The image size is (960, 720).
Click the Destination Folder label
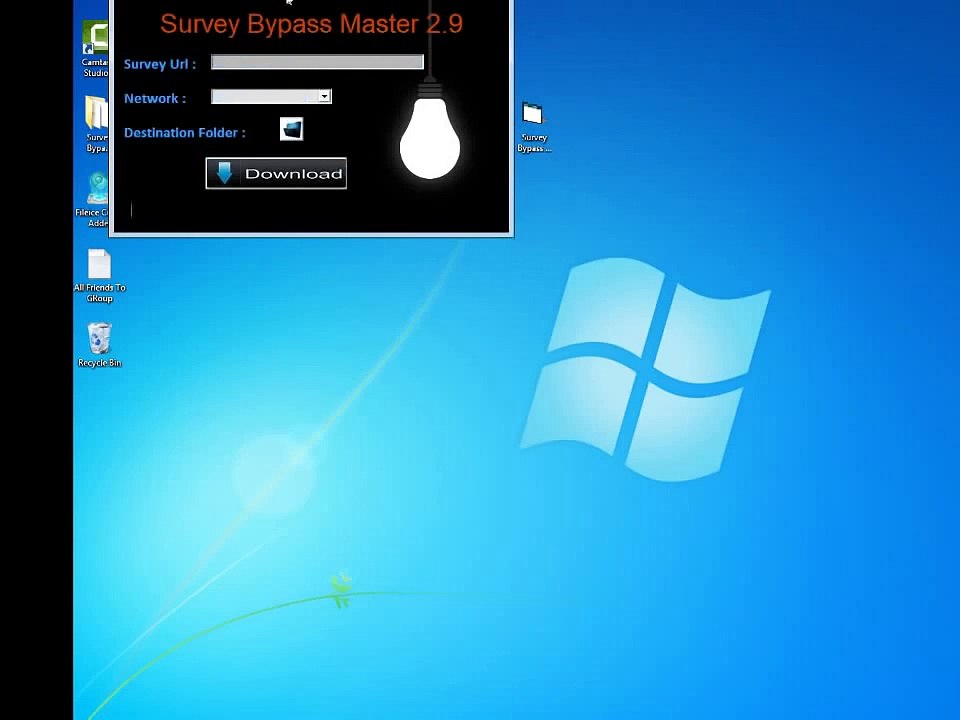[x=184, y=133]
